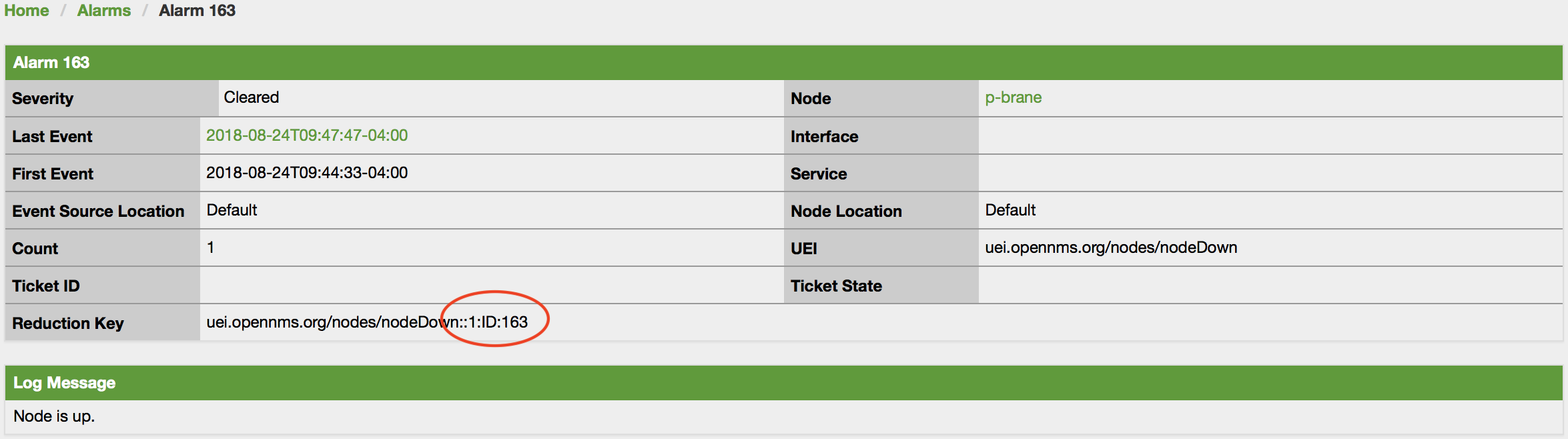Select the Node is up message text
The width and height of the screenshot is (1568, 439).
click(54, 415)
